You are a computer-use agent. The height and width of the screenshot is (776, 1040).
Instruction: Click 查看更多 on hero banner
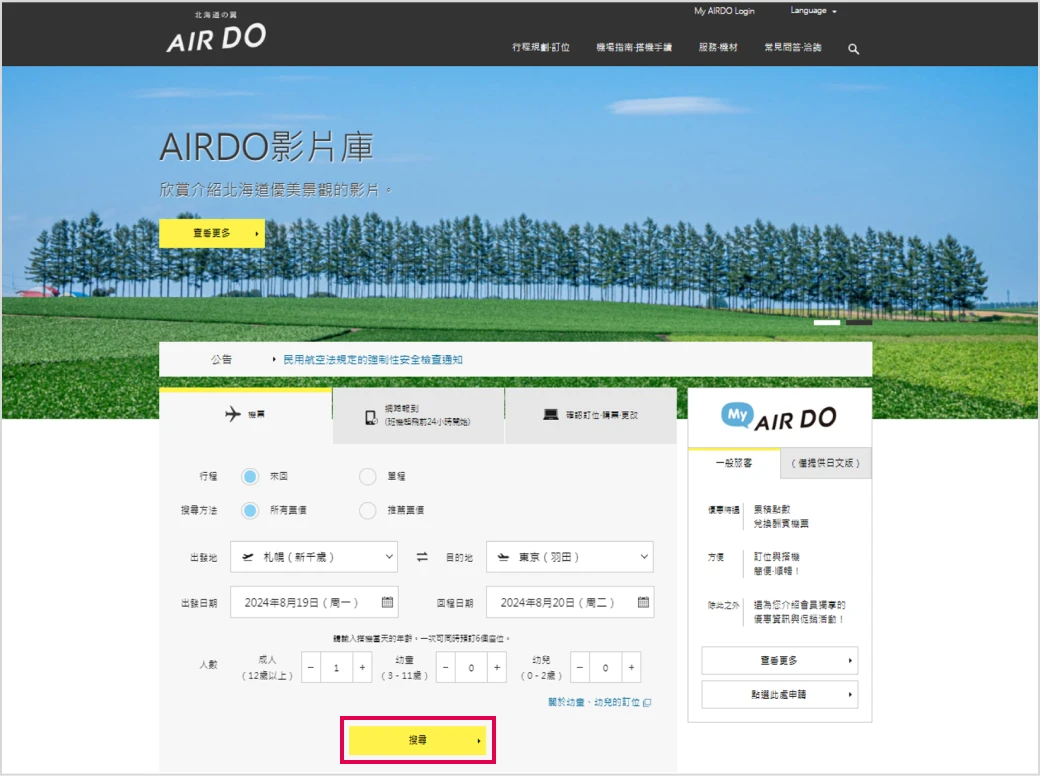(x=212, y=233)
